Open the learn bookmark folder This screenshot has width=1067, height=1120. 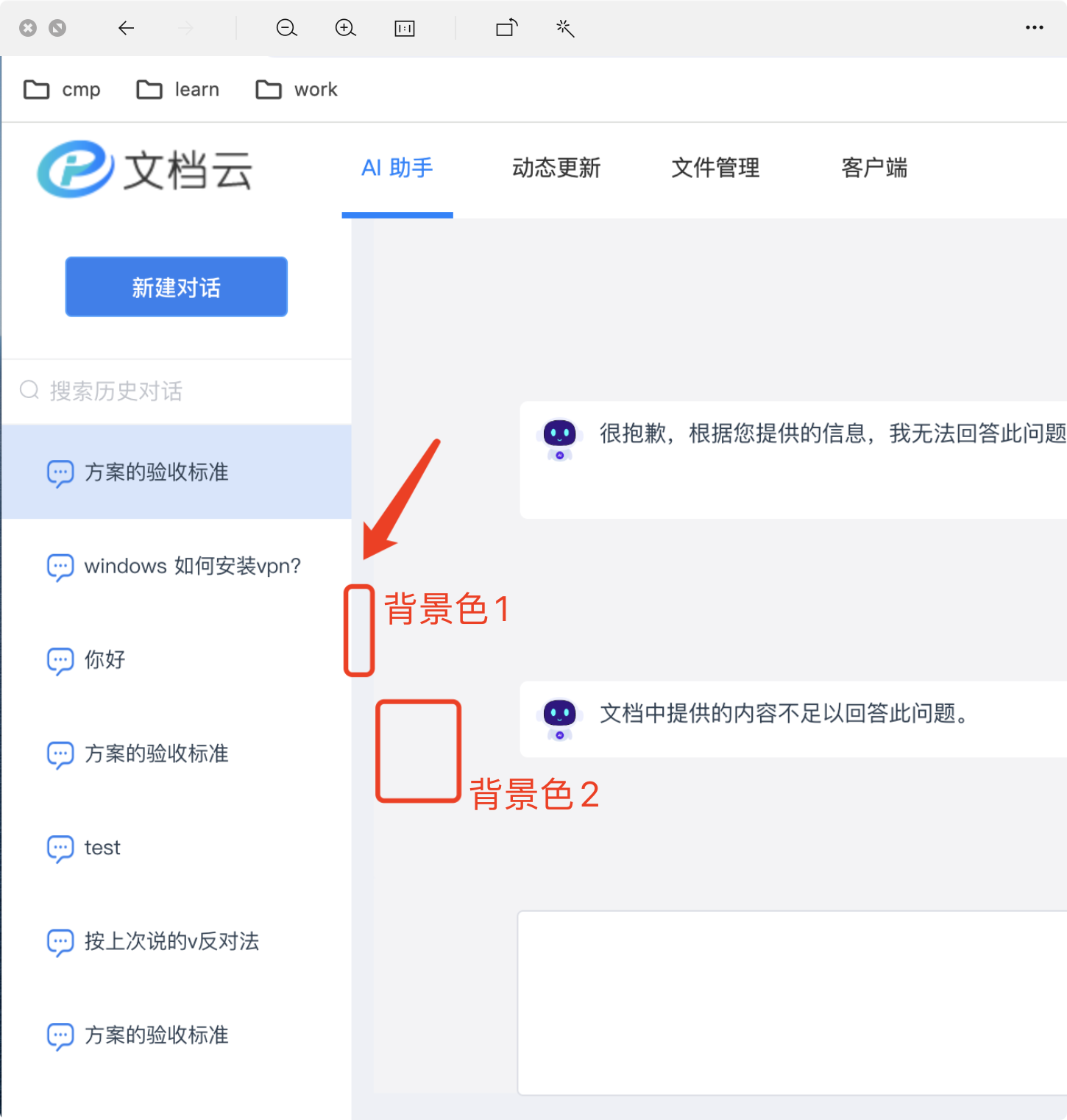pos(178,90)
